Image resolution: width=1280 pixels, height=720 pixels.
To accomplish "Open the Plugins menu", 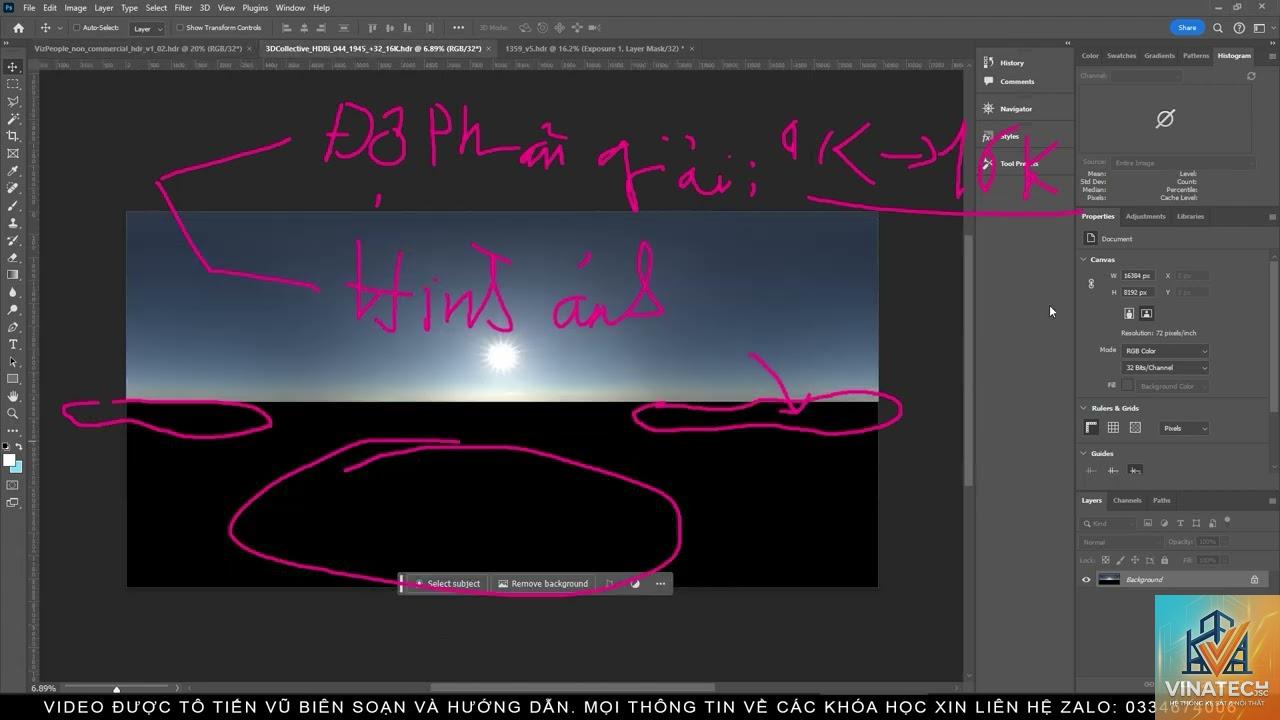I will 255,7.
